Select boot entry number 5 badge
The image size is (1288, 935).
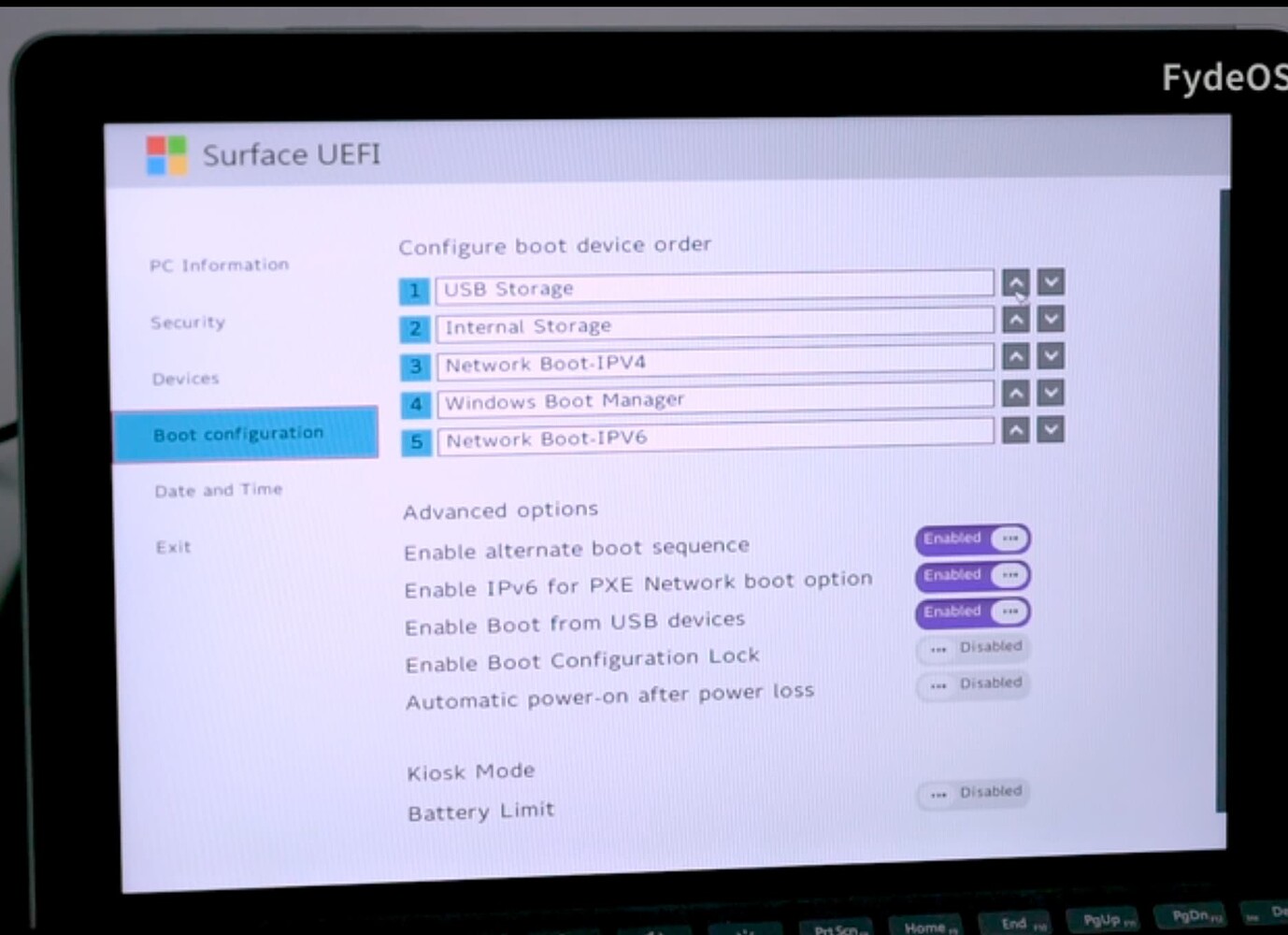pyautogui.click(x=417, y=441)
